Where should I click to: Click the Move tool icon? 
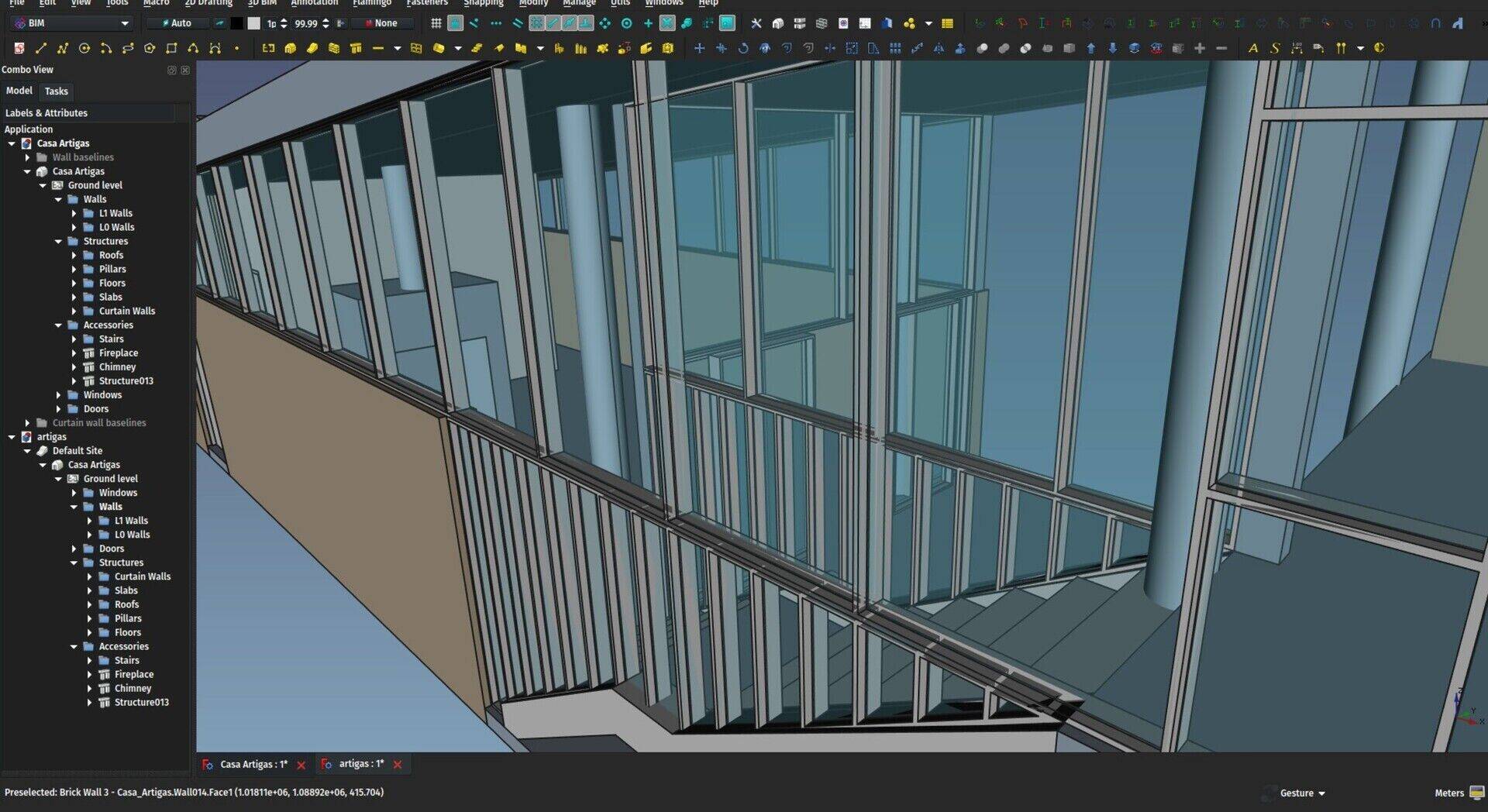[699, 48]
